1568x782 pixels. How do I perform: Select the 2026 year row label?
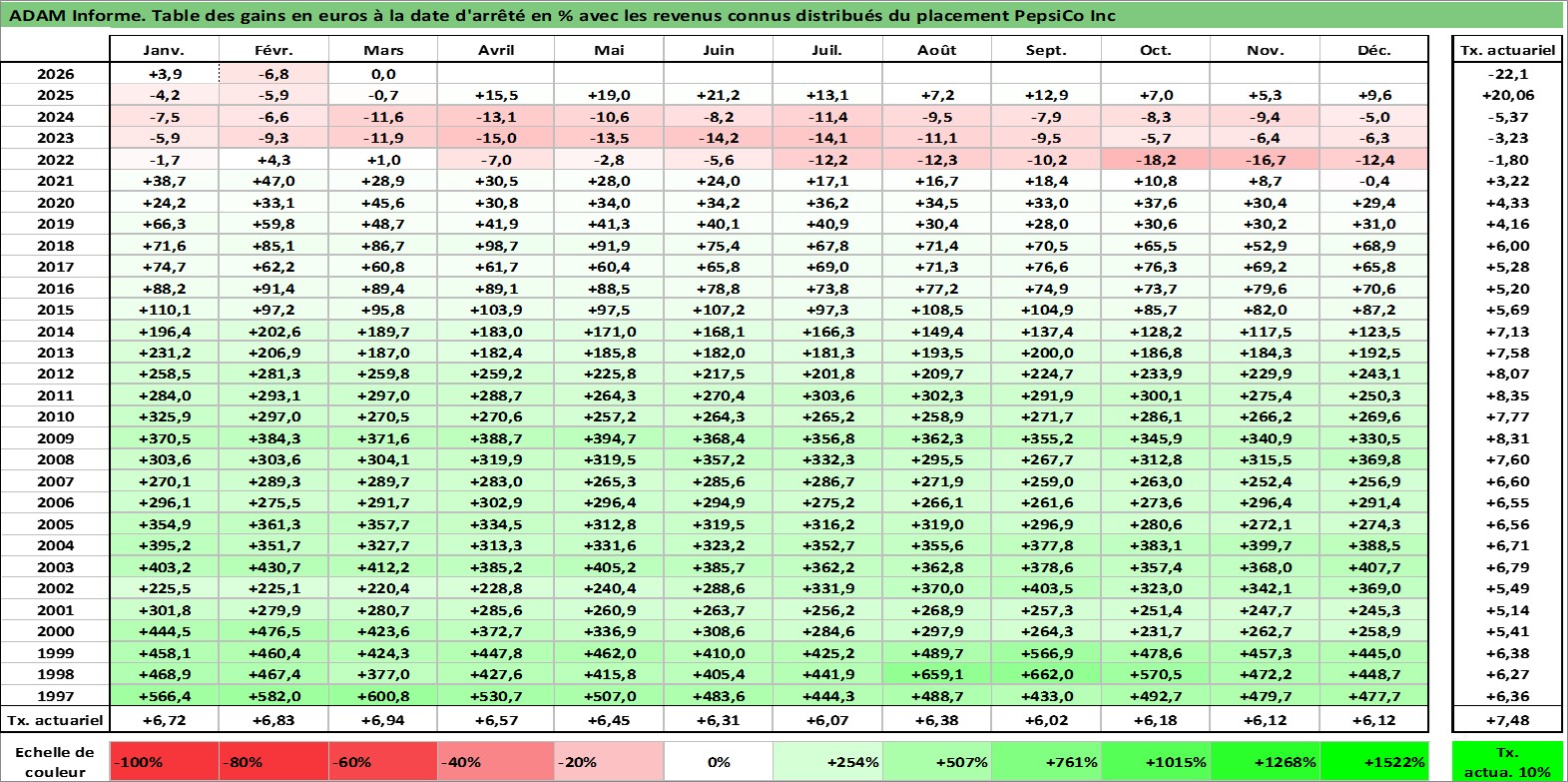pos(55,74)
